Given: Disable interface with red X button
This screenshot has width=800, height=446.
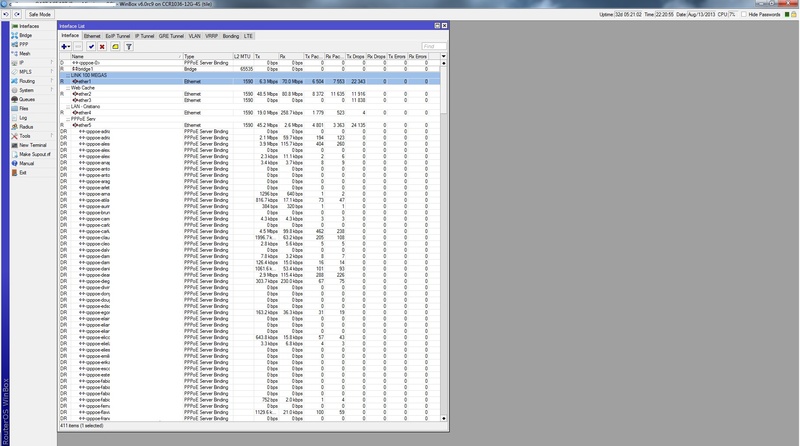Looking at the screenshot, I should (x=102, y=46).
